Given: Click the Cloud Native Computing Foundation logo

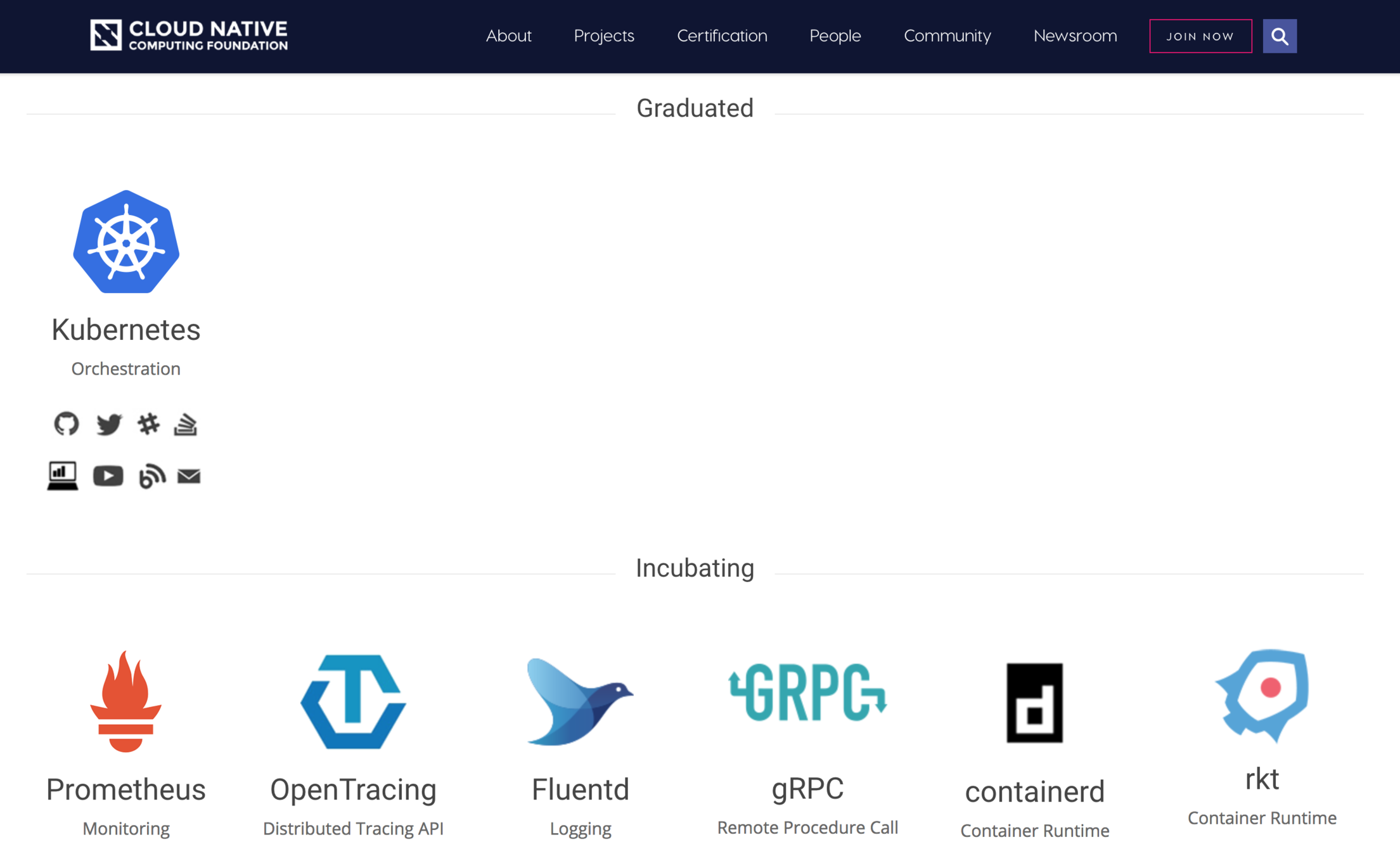Looking at the screenshot, I should pos(189,35).
